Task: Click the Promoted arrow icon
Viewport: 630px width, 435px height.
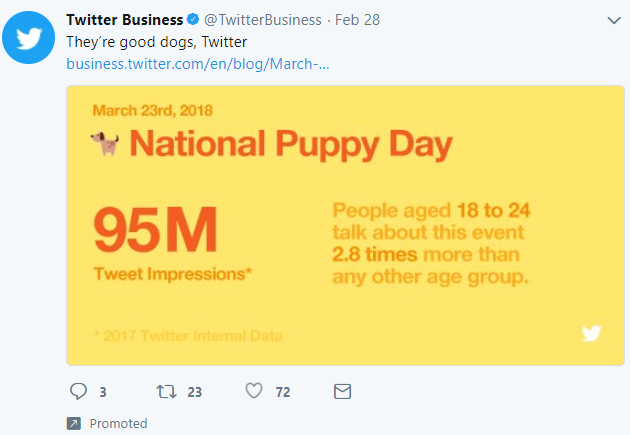Action: pos(74,423)
